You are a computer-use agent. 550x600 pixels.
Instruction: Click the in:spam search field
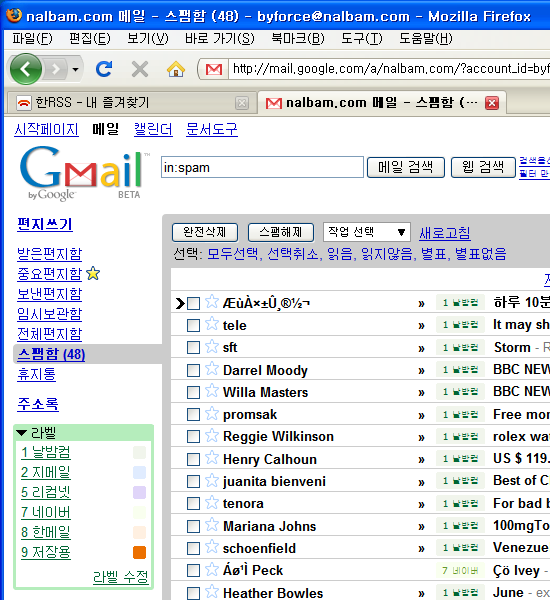tap(262, 167)
